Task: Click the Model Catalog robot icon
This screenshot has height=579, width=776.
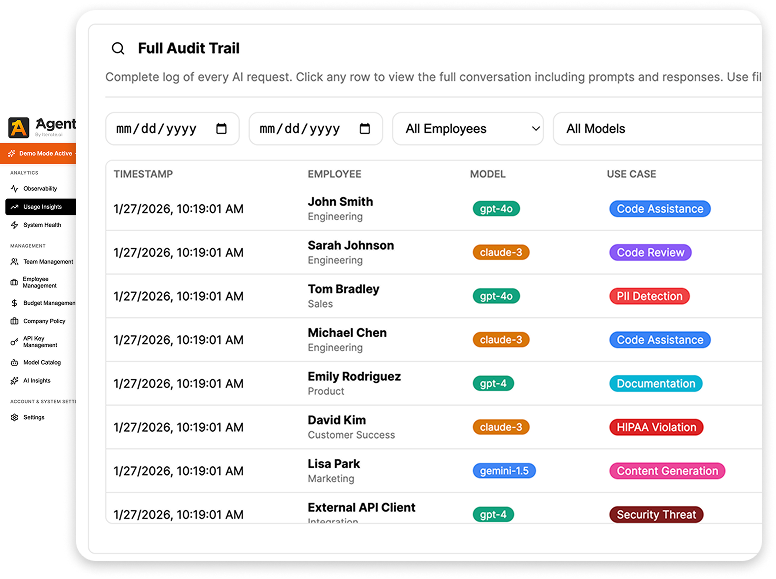Action: tap(14, 362)
